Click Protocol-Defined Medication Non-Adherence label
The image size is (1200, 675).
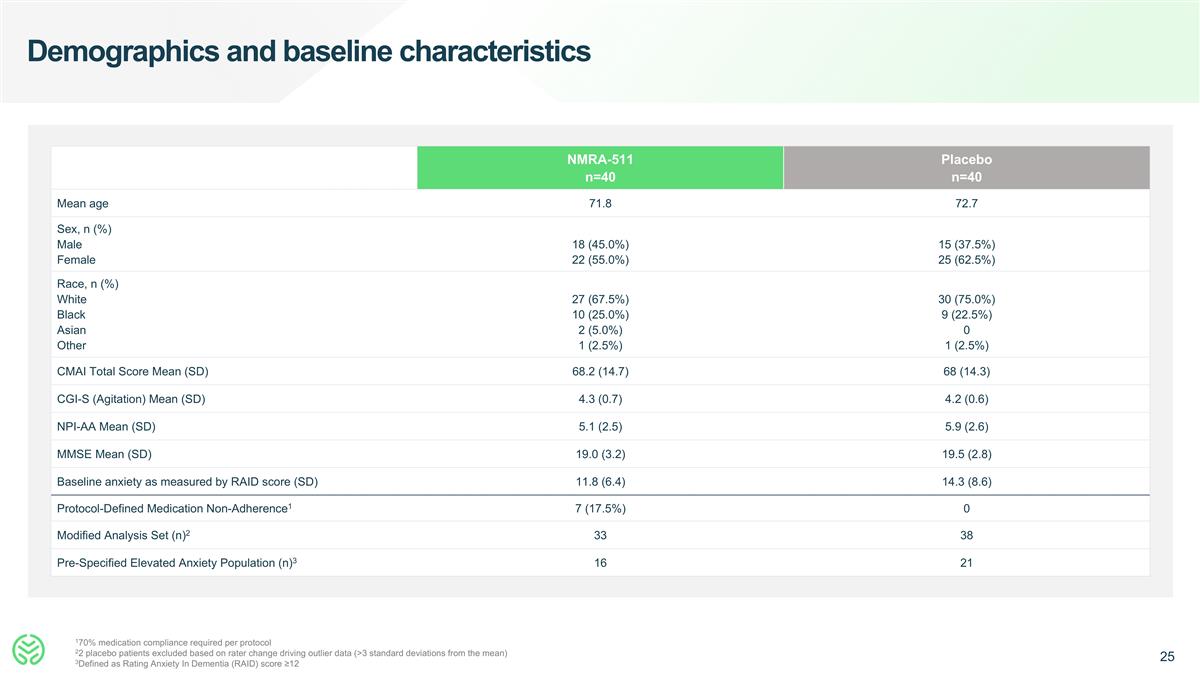tap(175, 509)
